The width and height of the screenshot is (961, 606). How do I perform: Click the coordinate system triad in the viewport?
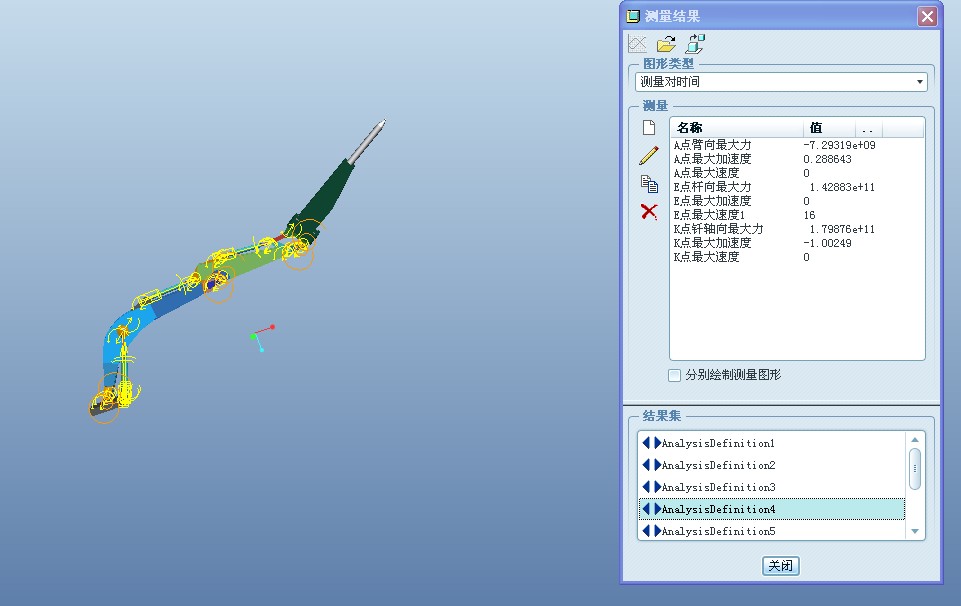[262, 338]
